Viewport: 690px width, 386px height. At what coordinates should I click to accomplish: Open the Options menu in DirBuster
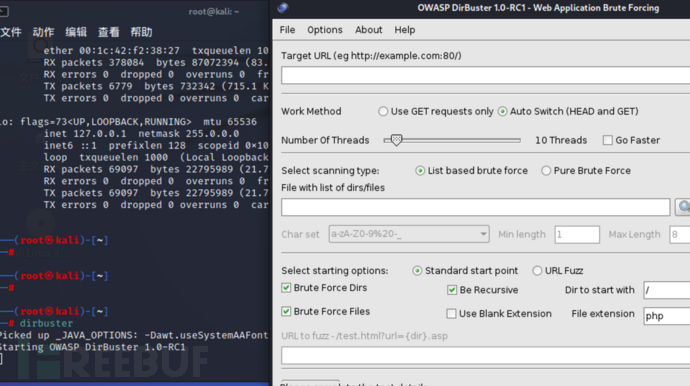pos(325,30)
